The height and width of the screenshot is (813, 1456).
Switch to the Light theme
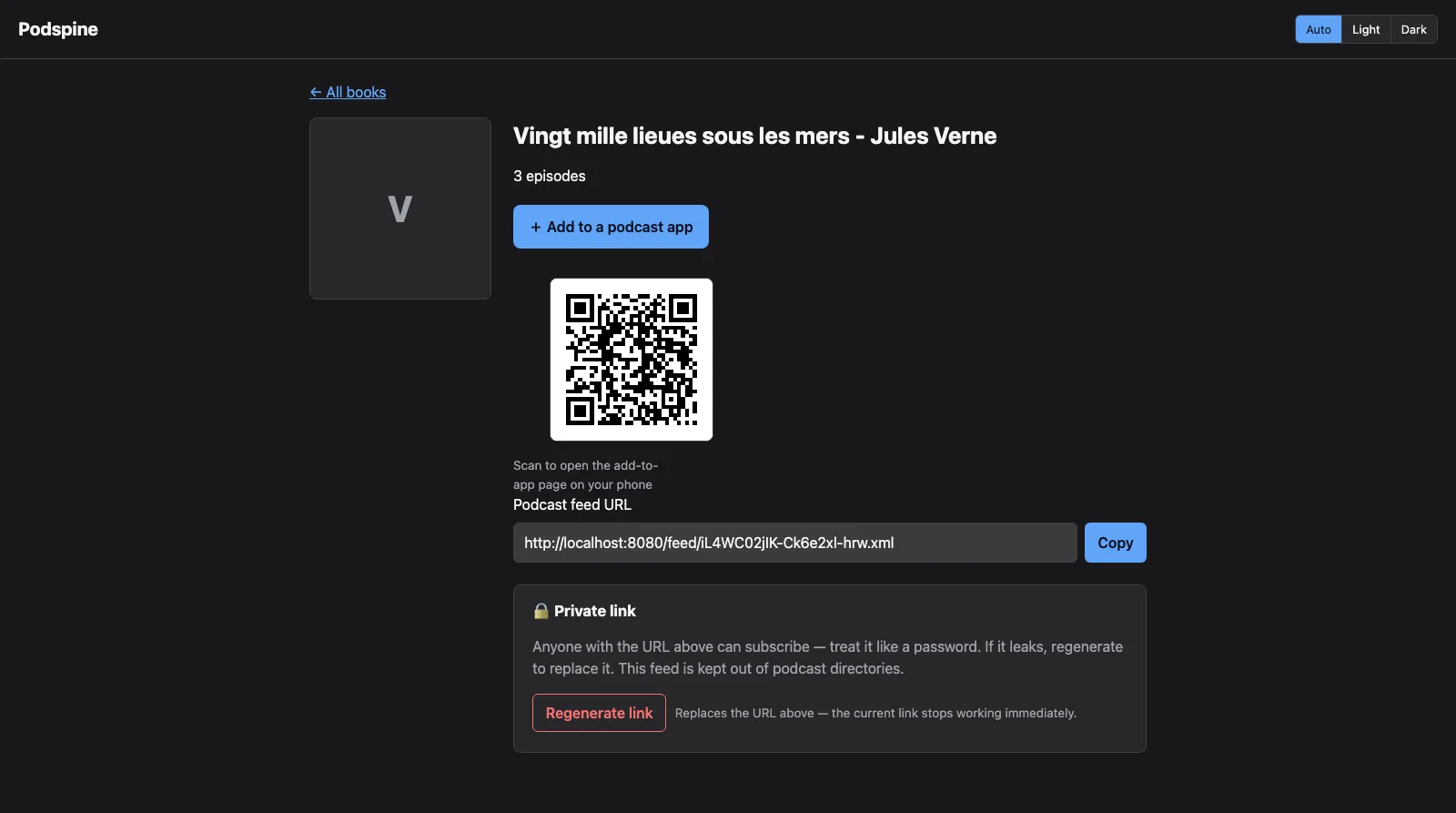(1366, 29)
